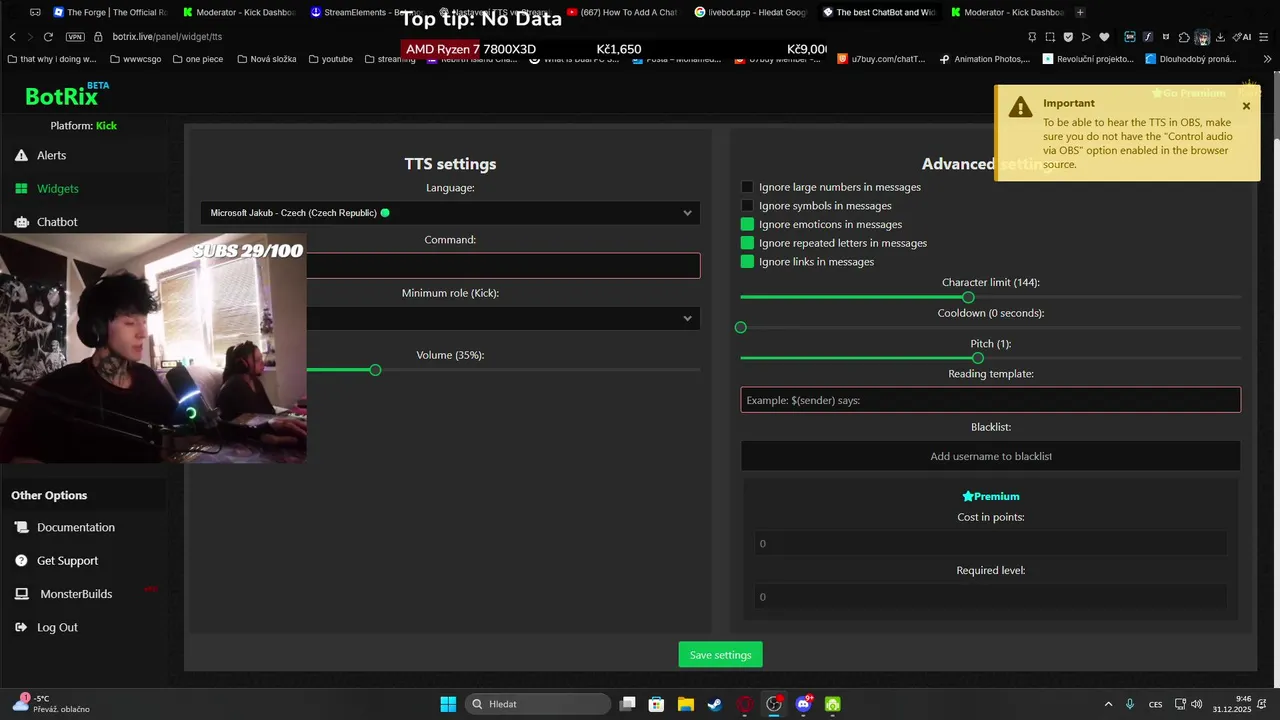
Task: Click the Add username to blacklist field
Action: pyautogui.click(x=990, y=456)
